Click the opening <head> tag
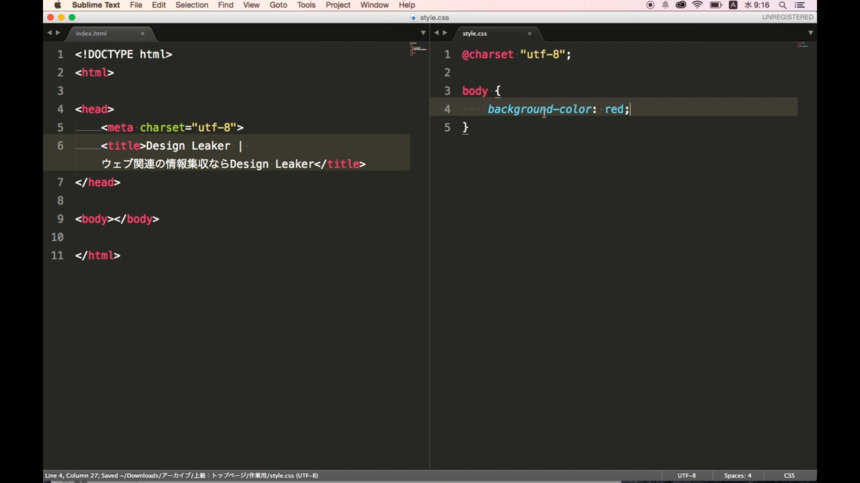 (94, 109)
